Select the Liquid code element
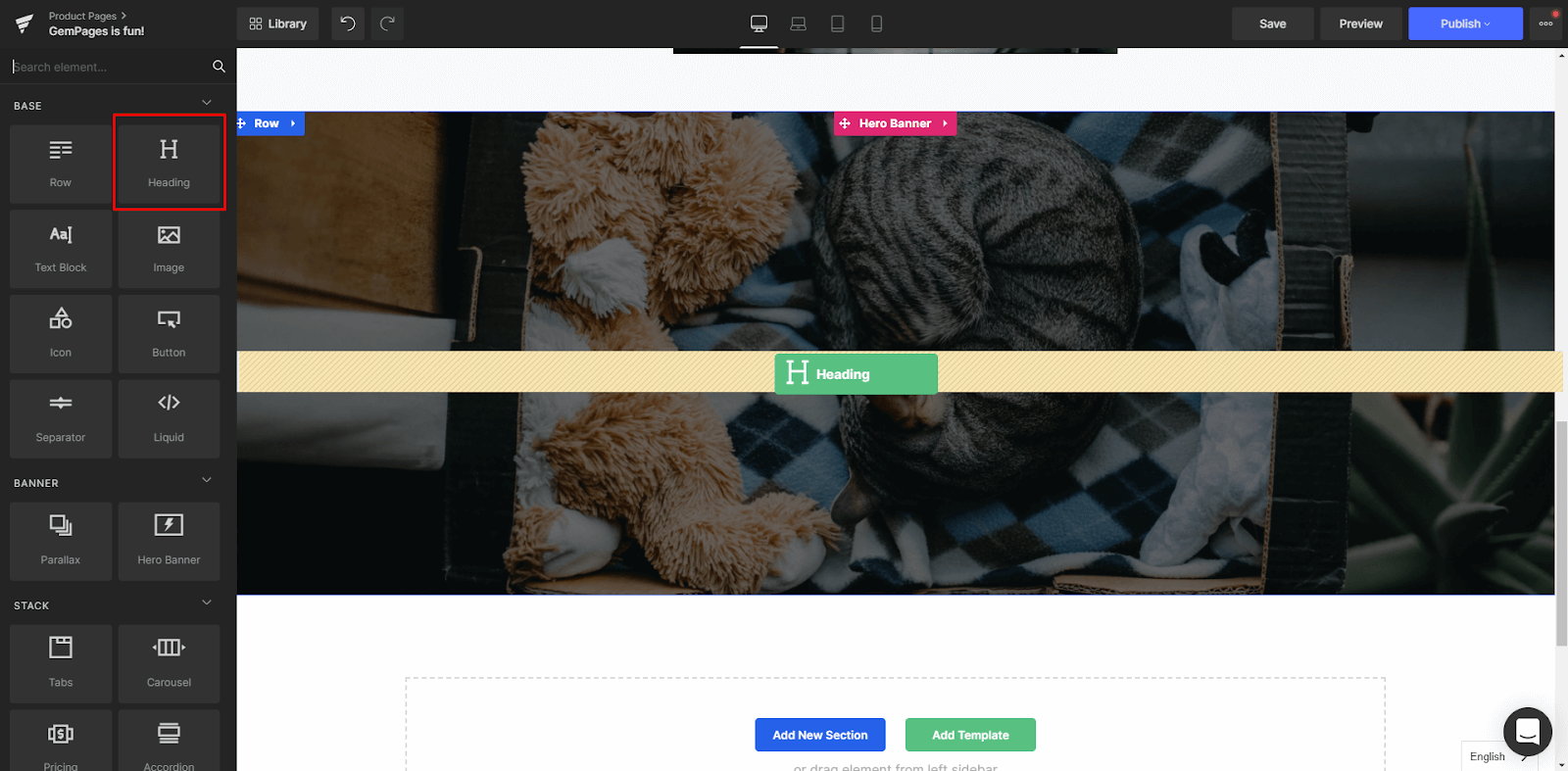This screenshot has height=771, width=1568. (x=169, y=418)
